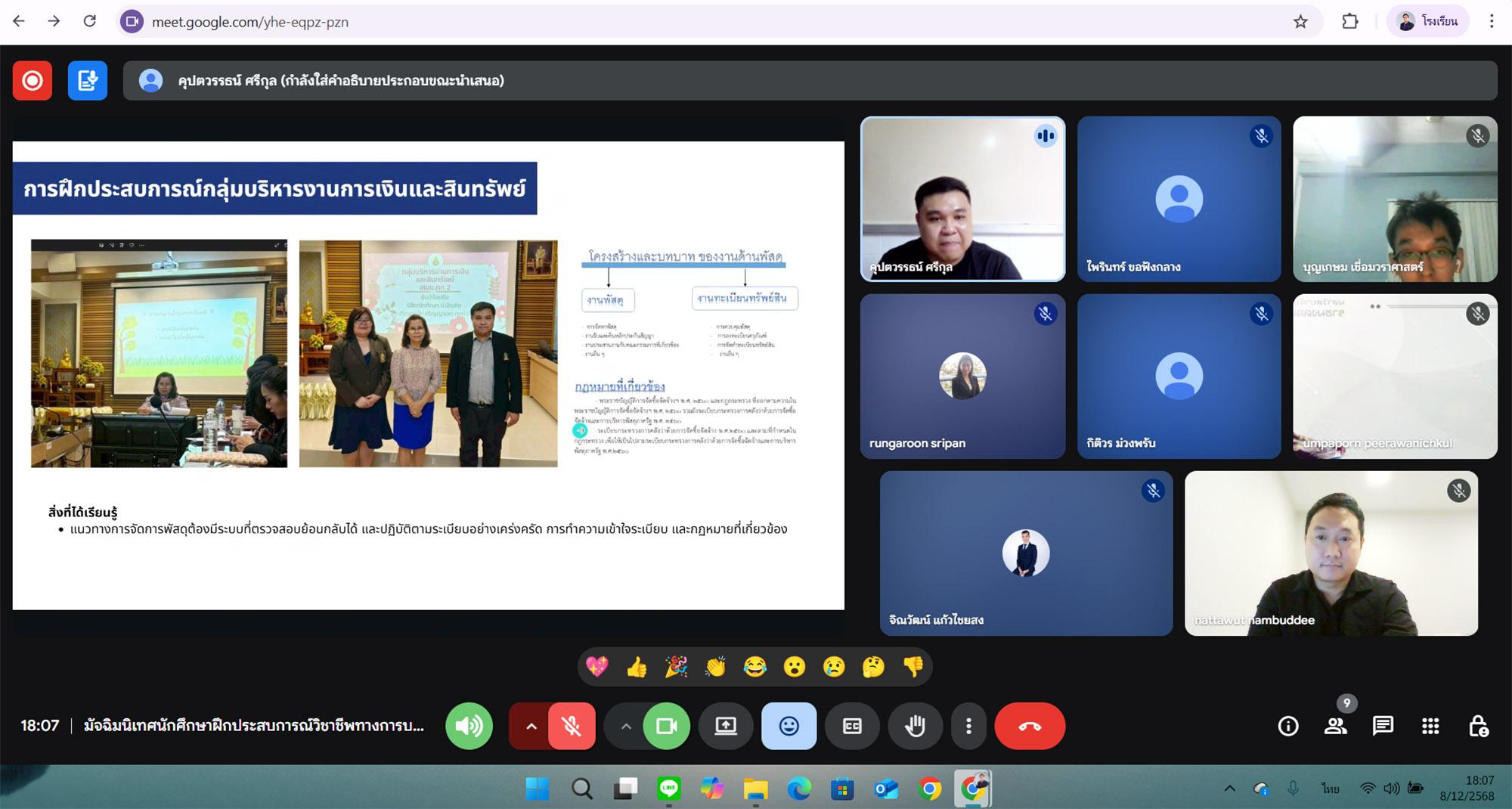Image resolution: width=1512 pixels, height=809 pixels.
Task: Open the blue notes icon at top left
Action: click(88, 81)
